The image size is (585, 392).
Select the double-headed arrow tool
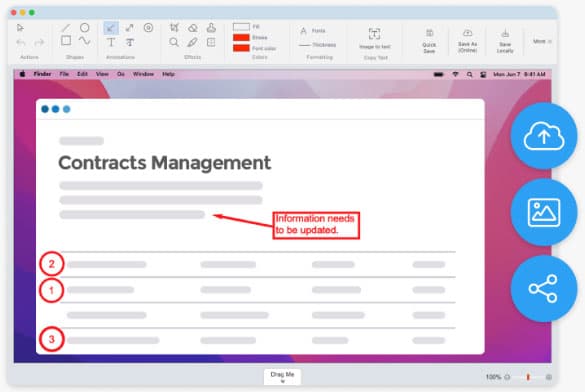(x=129, y=28)
